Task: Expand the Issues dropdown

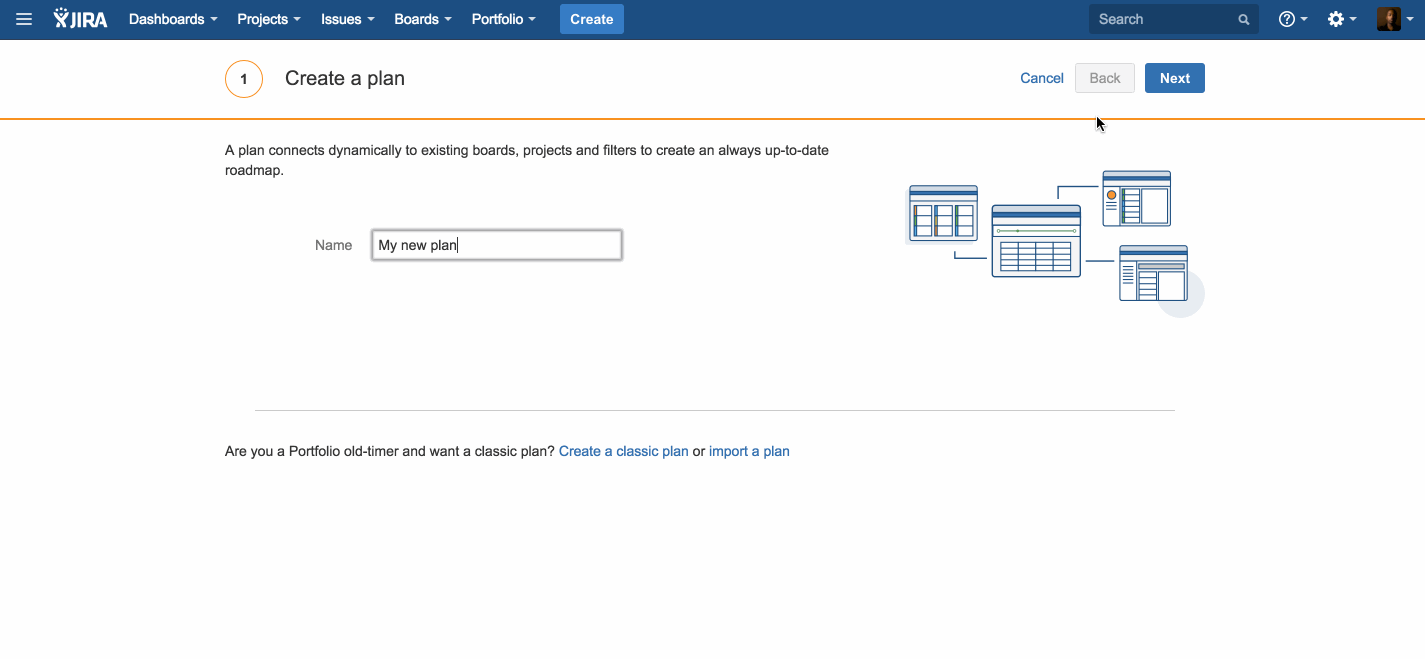Action: tap(347, 19)
